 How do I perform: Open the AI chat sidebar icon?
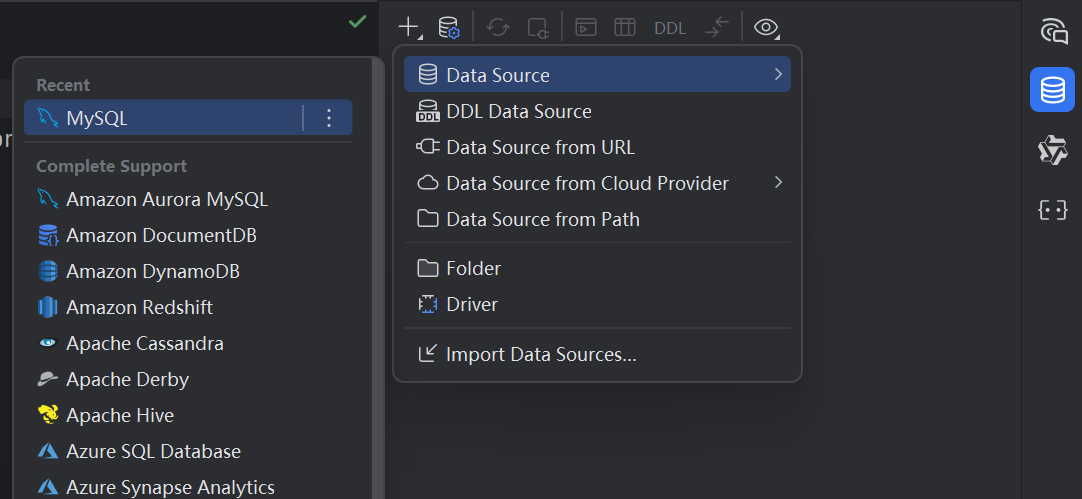1053,31
